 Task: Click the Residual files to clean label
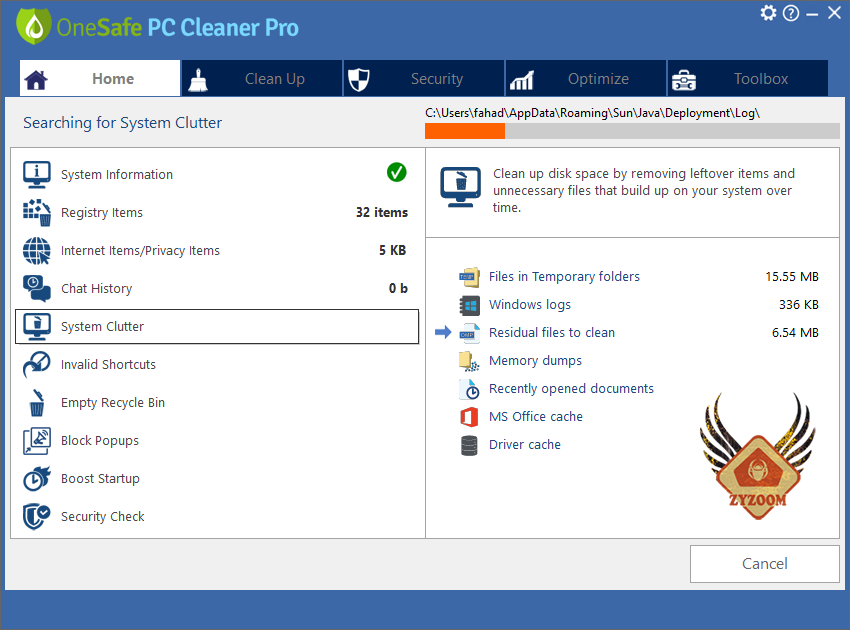pos(552,332)
